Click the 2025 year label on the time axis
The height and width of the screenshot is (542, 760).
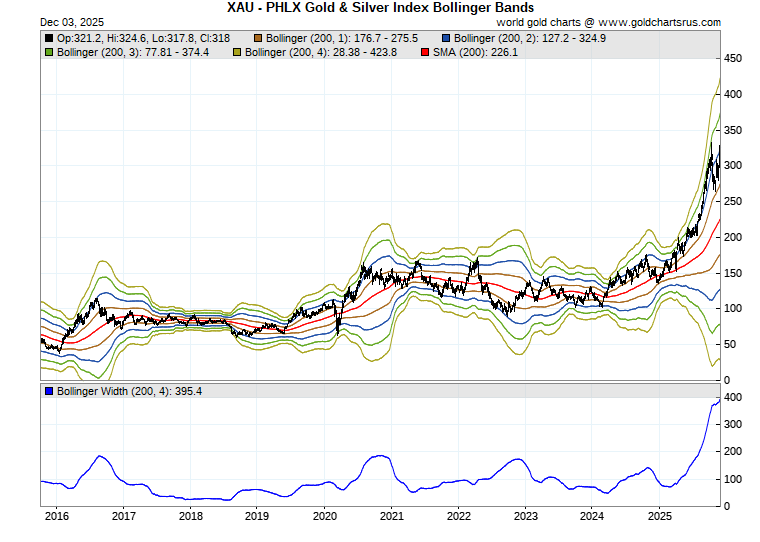click(659, 516)
